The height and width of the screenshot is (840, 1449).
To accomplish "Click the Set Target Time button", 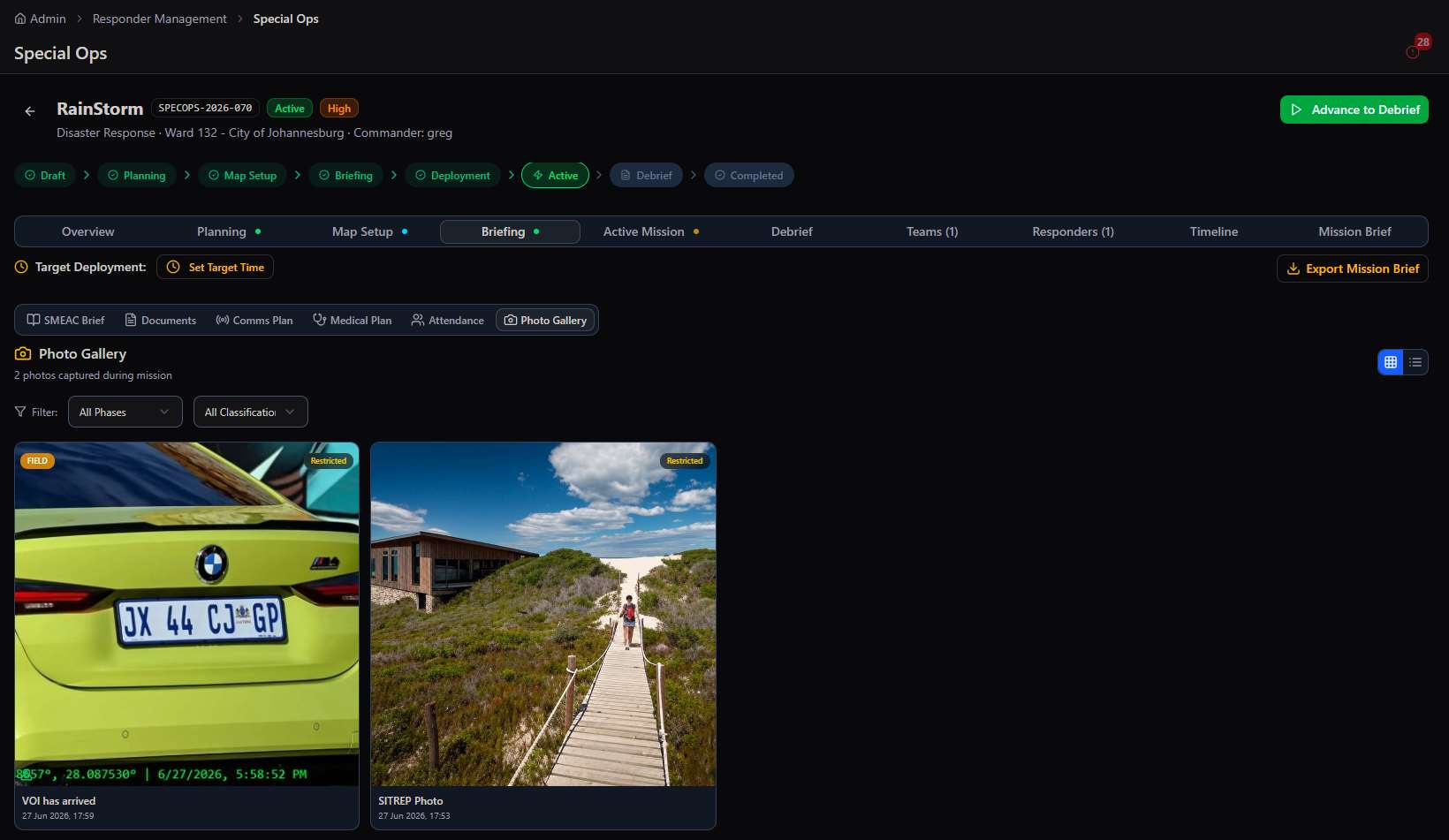I will point(215,267).
